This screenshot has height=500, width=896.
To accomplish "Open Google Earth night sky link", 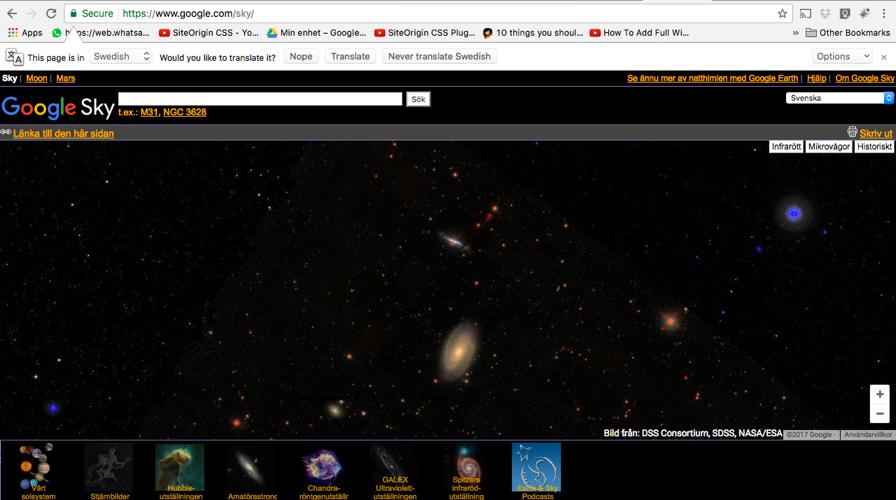I will pos(712,78).
